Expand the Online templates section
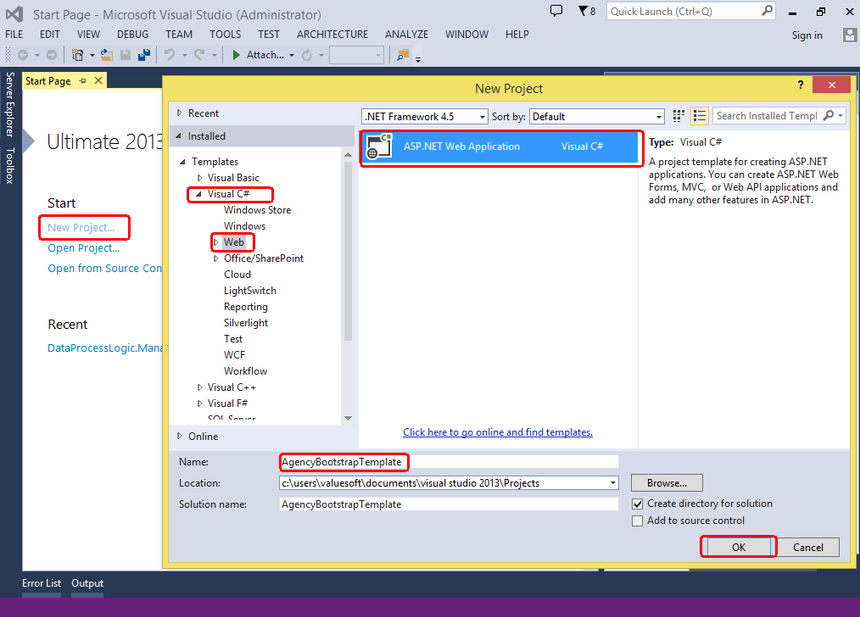This screenshot has height=617, width=860. pyautogui.click(x=180, y=436)
